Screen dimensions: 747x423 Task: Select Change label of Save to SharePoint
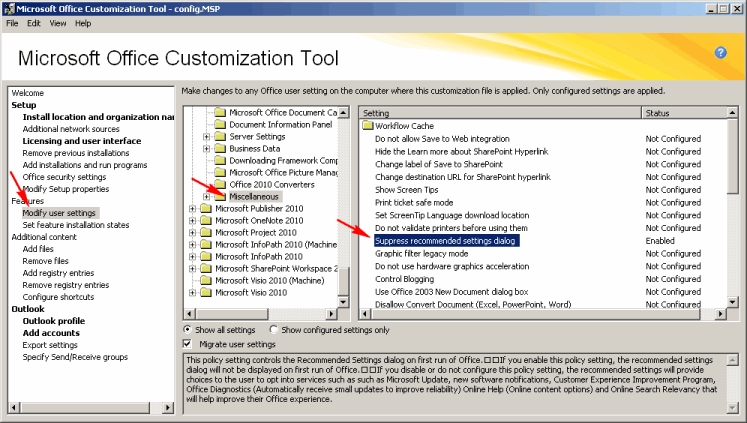point(439,164)
